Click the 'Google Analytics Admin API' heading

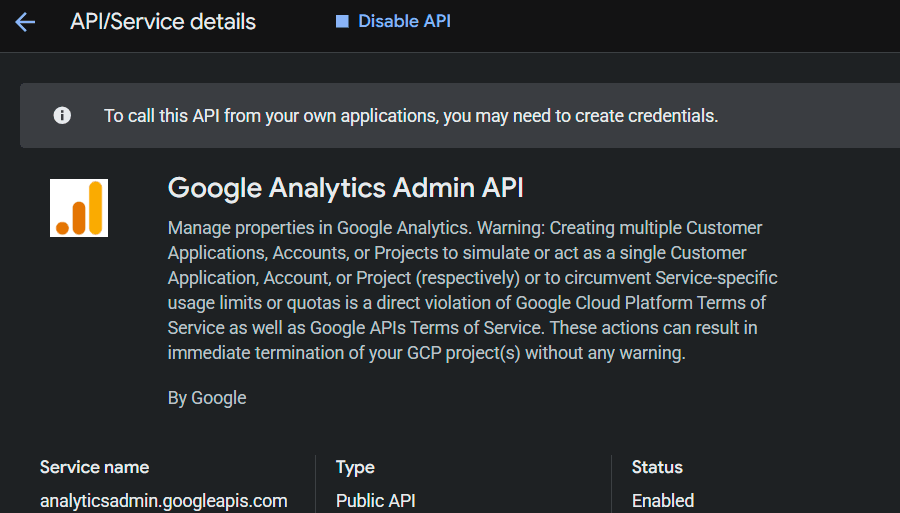(x=346, y=188)
